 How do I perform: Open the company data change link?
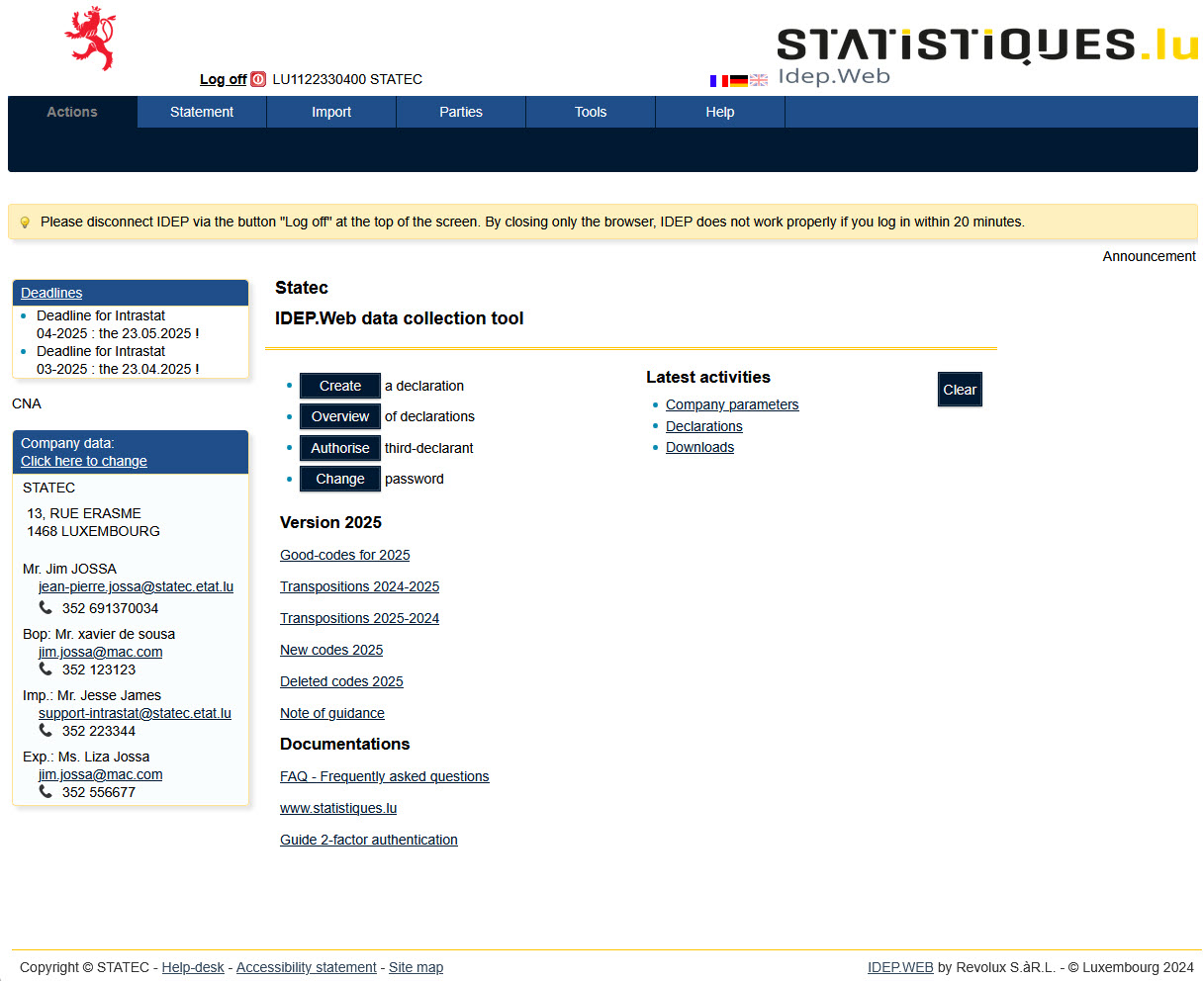point(83,461)
